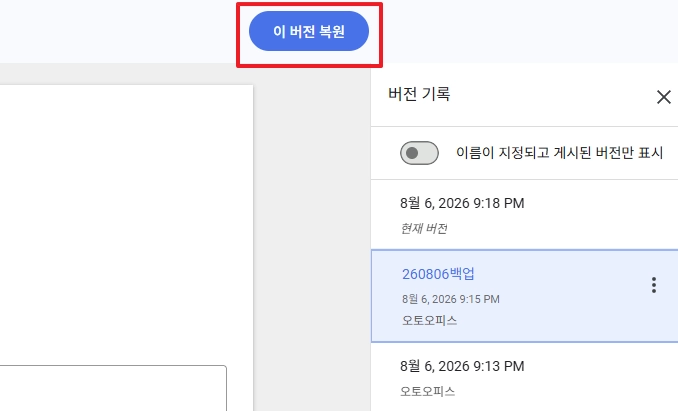678x411 pixels.
Task: Click the 이름이 지정되고 게시된 버전만 표시 label
Action: point(559,153)
